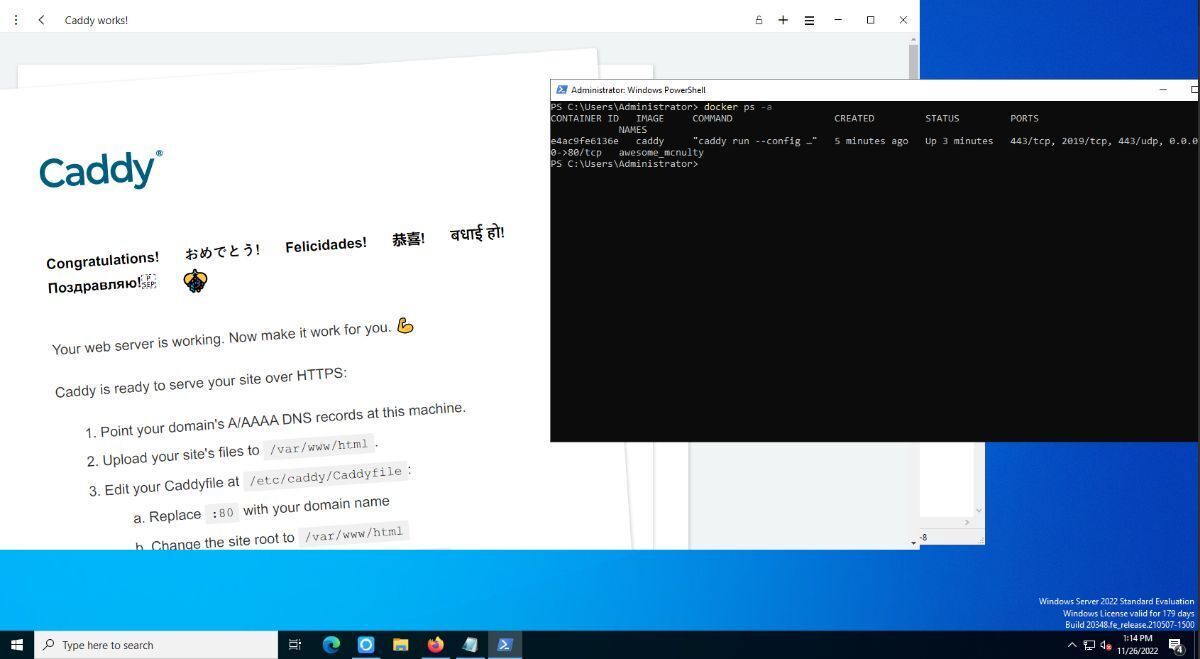Click the ':80' code snippet

click(x=222, y=513)
